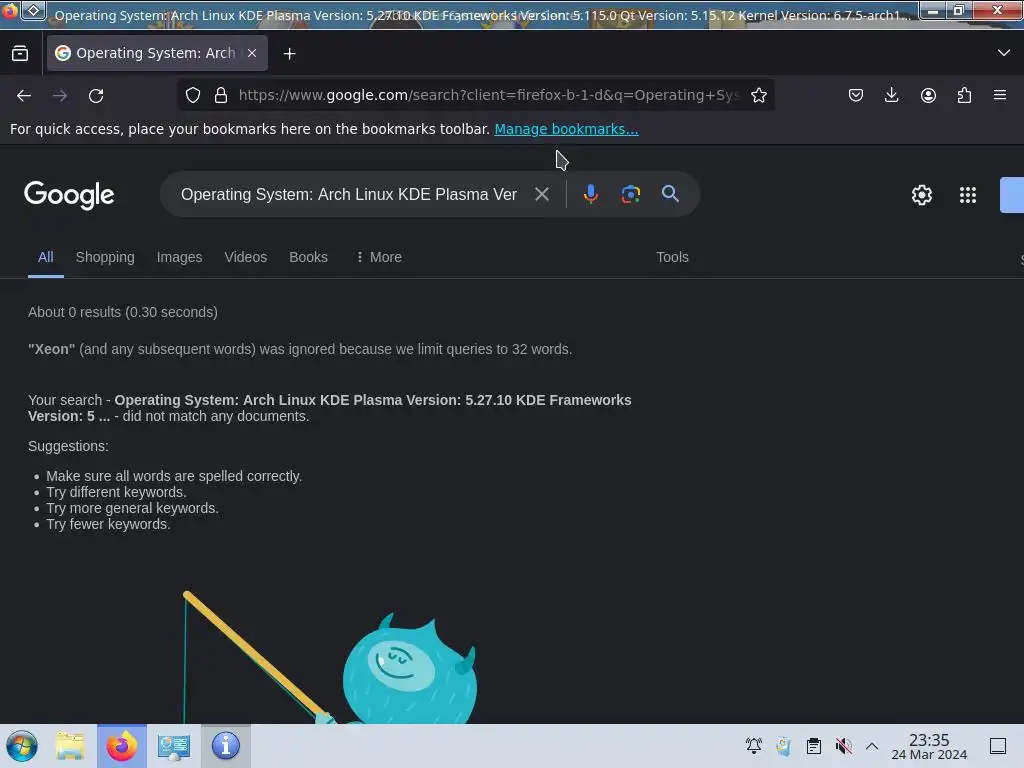Go back to previous page
Screen dimensions: 1024x768
coord(24,95)
